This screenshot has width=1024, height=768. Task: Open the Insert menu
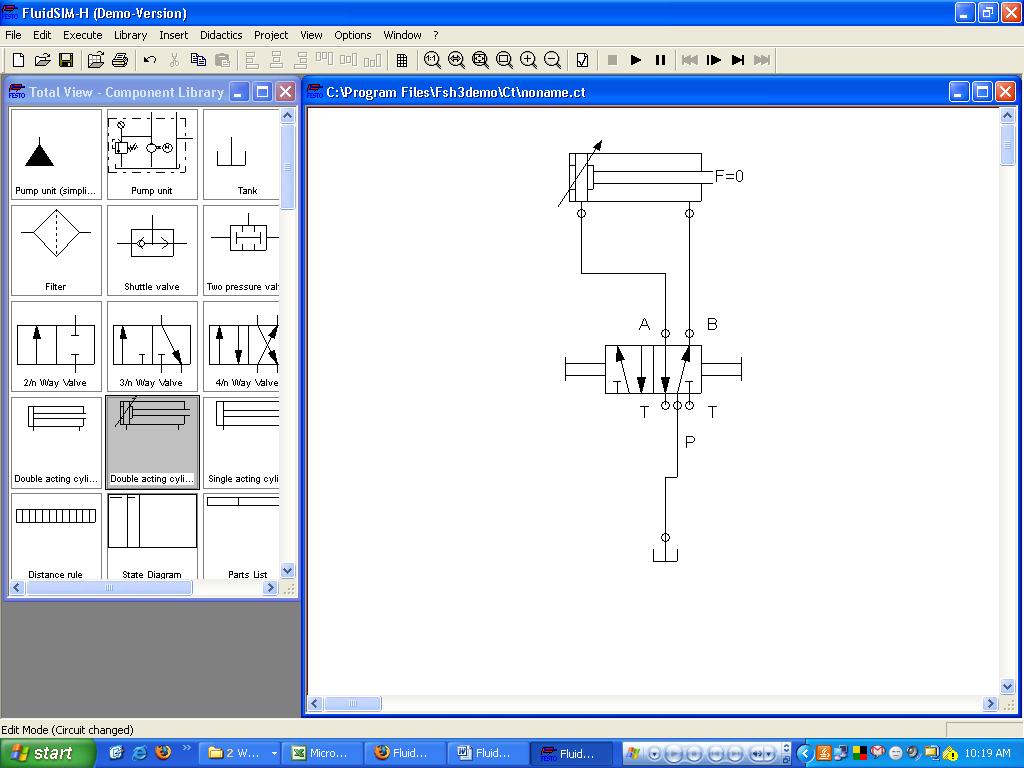pyautogui.click(x=174, y=35)
